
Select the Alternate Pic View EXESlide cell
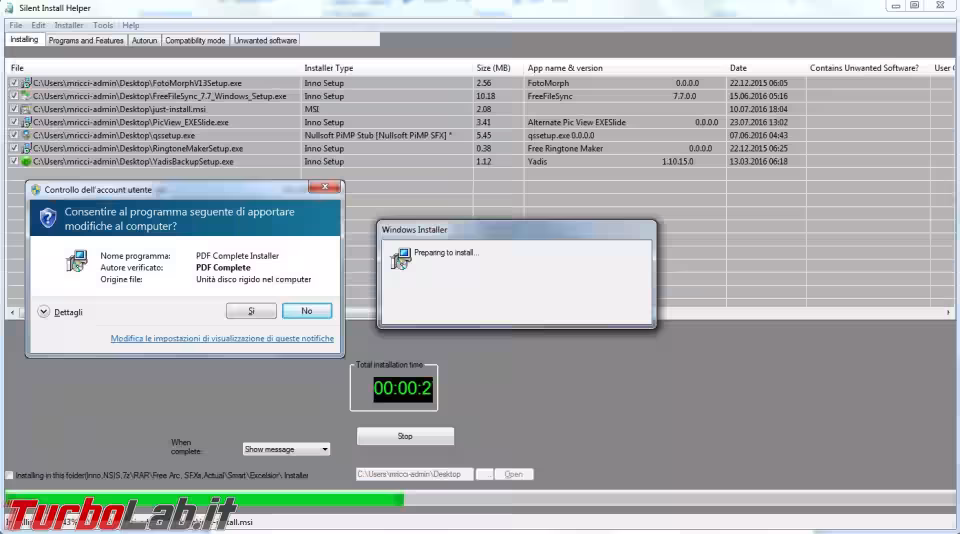(577, 122)
